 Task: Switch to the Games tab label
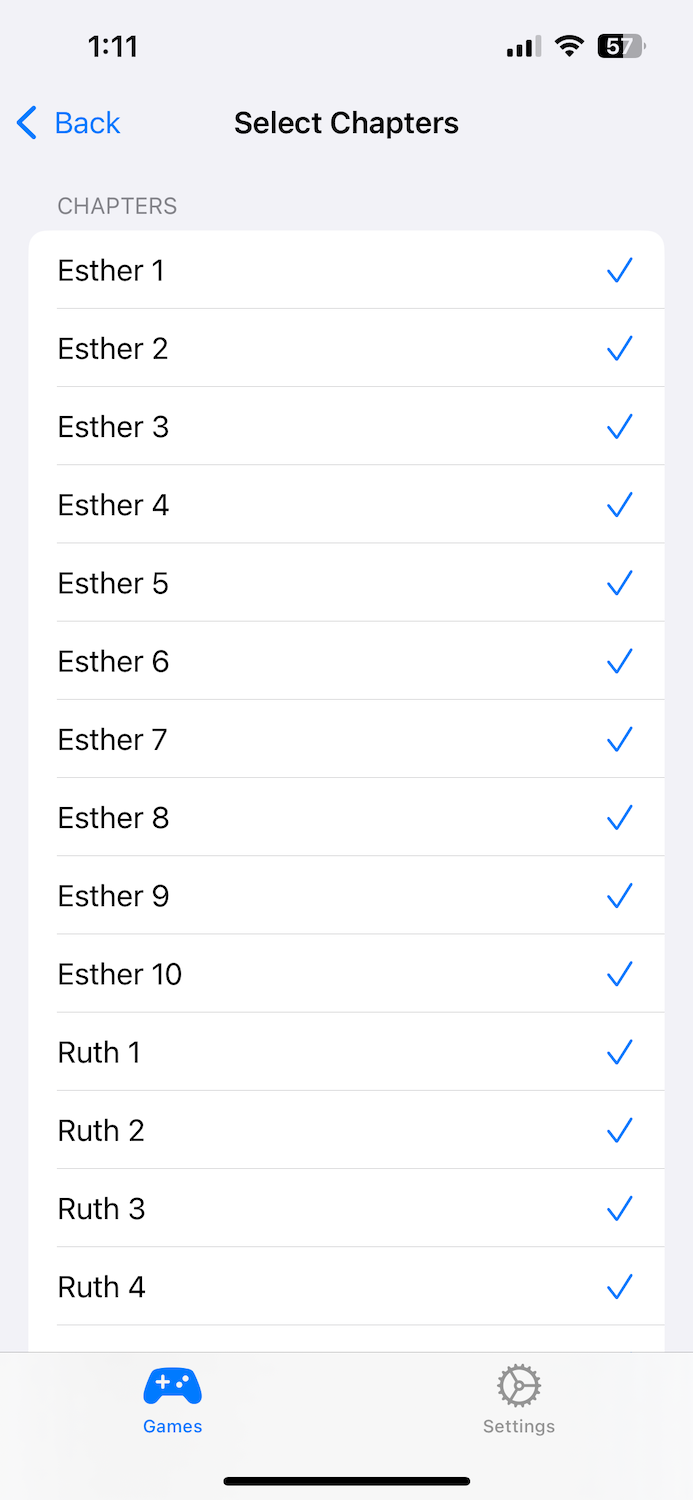coord(173,1427)
